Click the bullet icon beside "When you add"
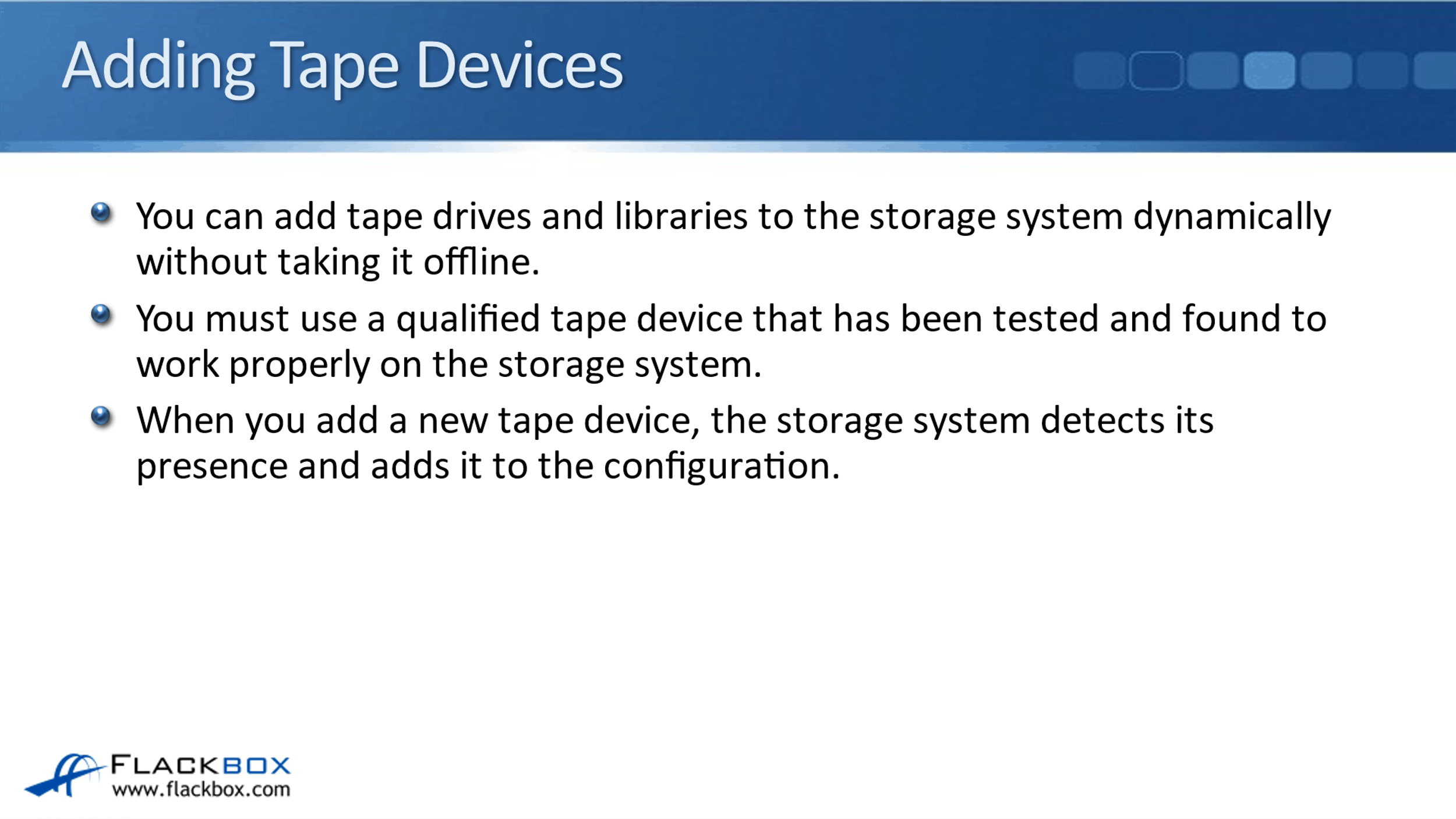Viewport: 1456px width, 819px height. [x=101, y=416]
